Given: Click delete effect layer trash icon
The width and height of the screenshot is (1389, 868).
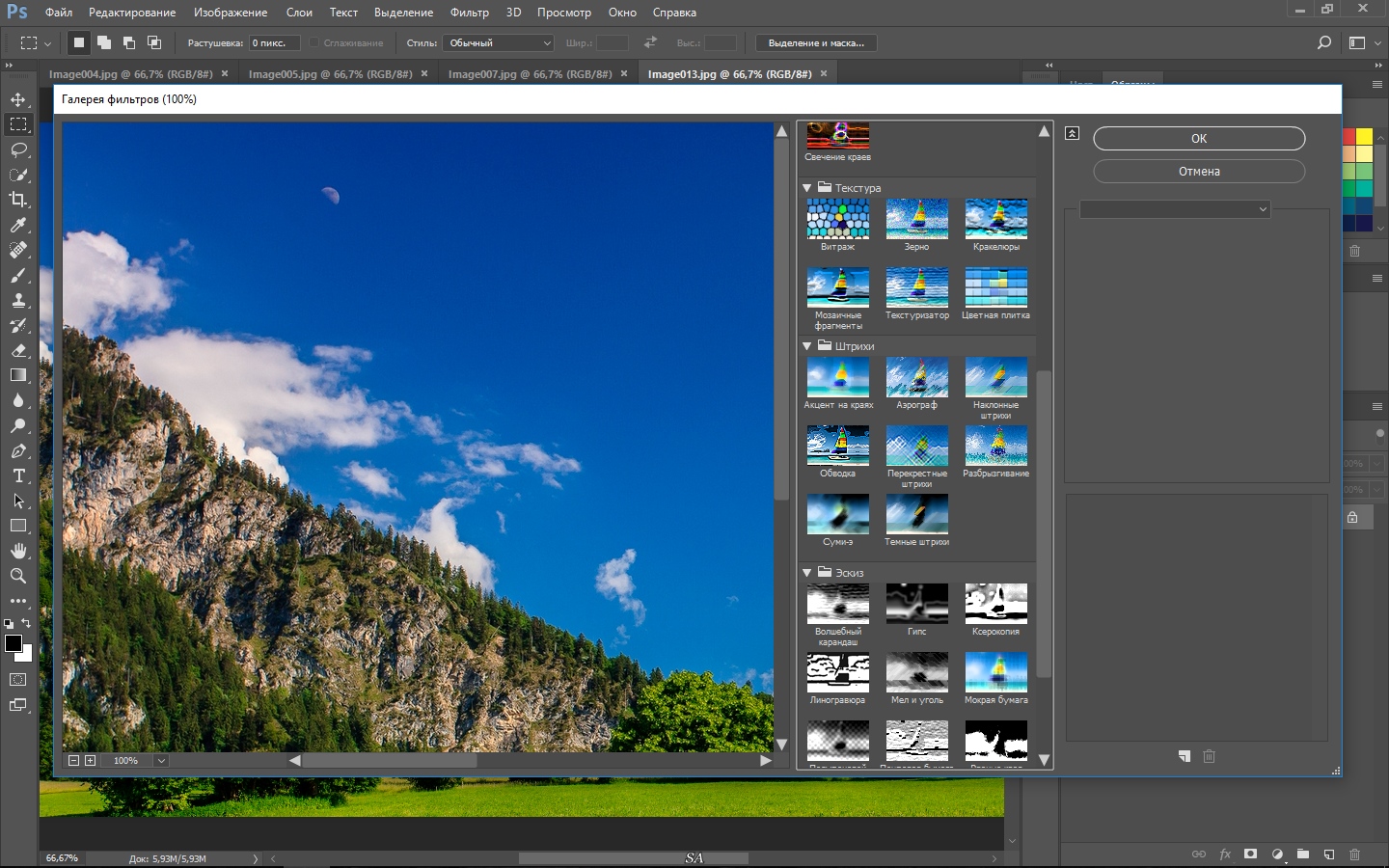Looking at the screenshot, I should pos(1209,756).
